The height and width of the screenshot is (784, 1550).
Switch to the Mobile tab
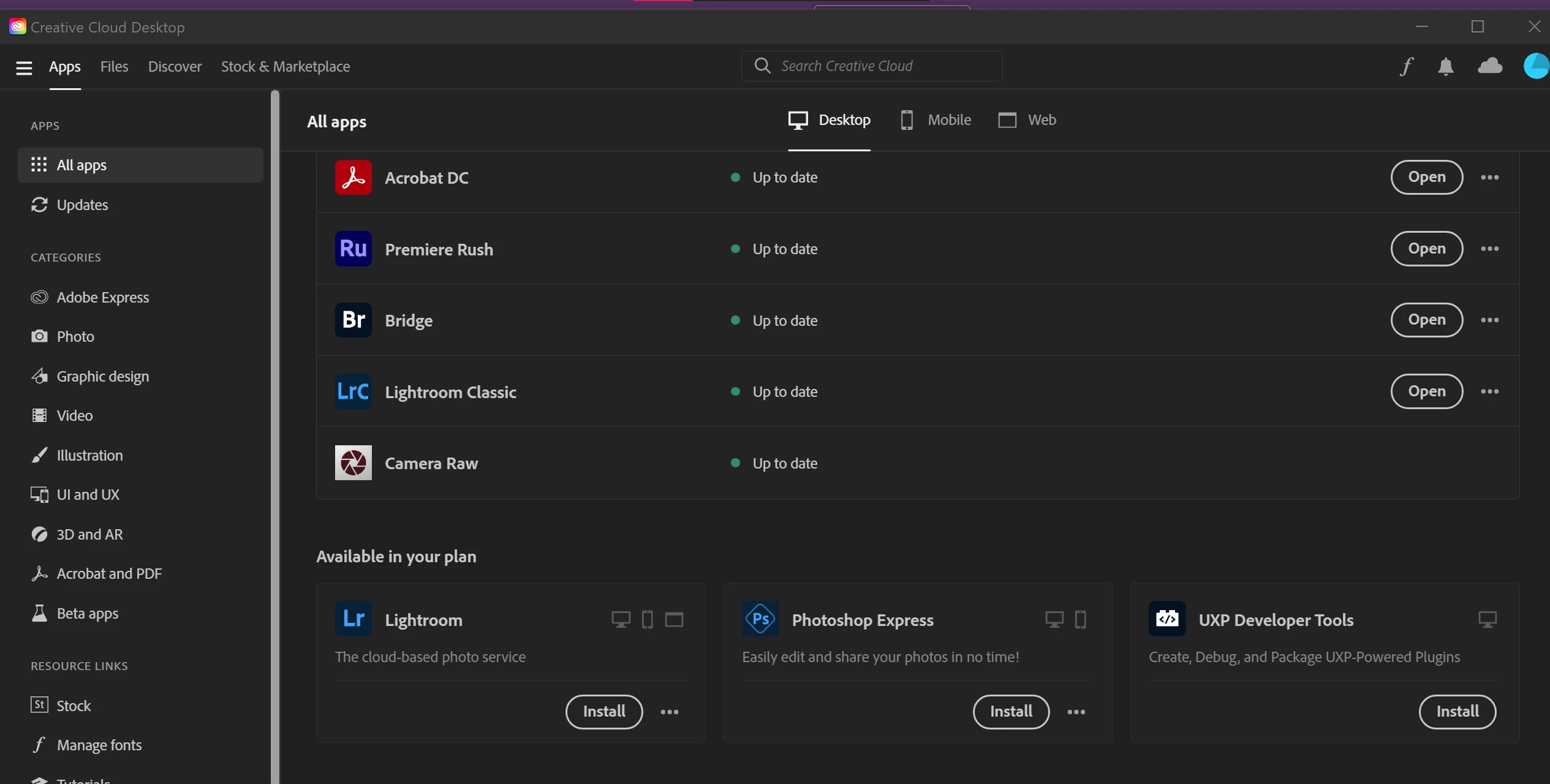click(x=936, y=120)
